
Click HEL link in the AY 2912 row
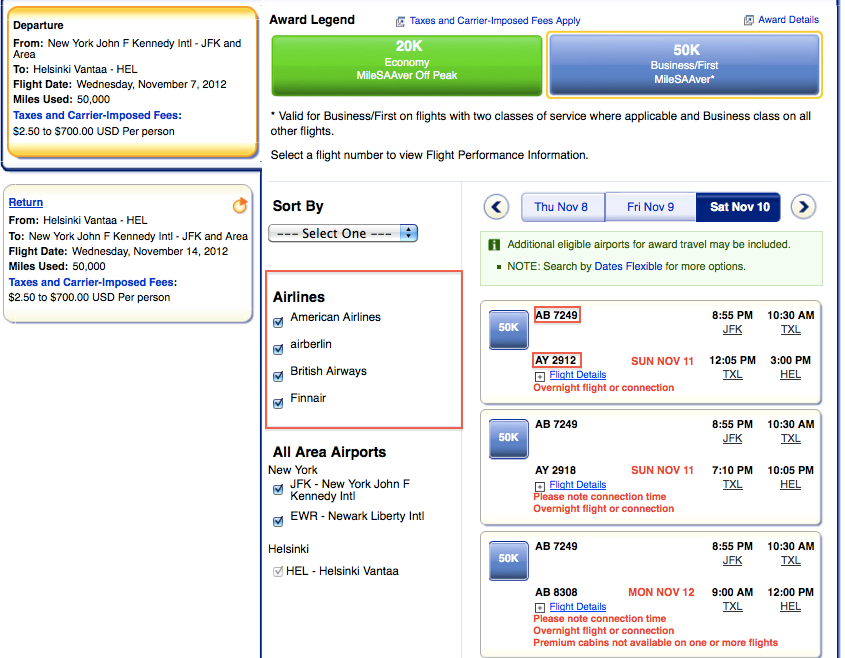[790, 375]
